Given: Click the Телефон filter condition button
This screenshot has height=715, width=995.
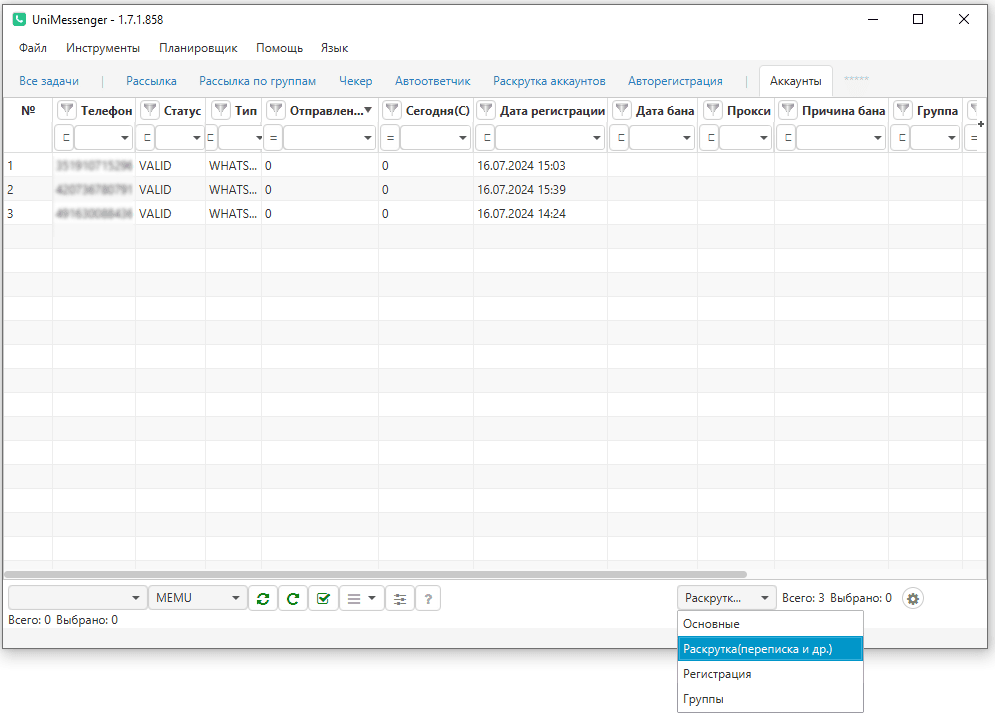Looking at the screenshot, I should 65,138.
